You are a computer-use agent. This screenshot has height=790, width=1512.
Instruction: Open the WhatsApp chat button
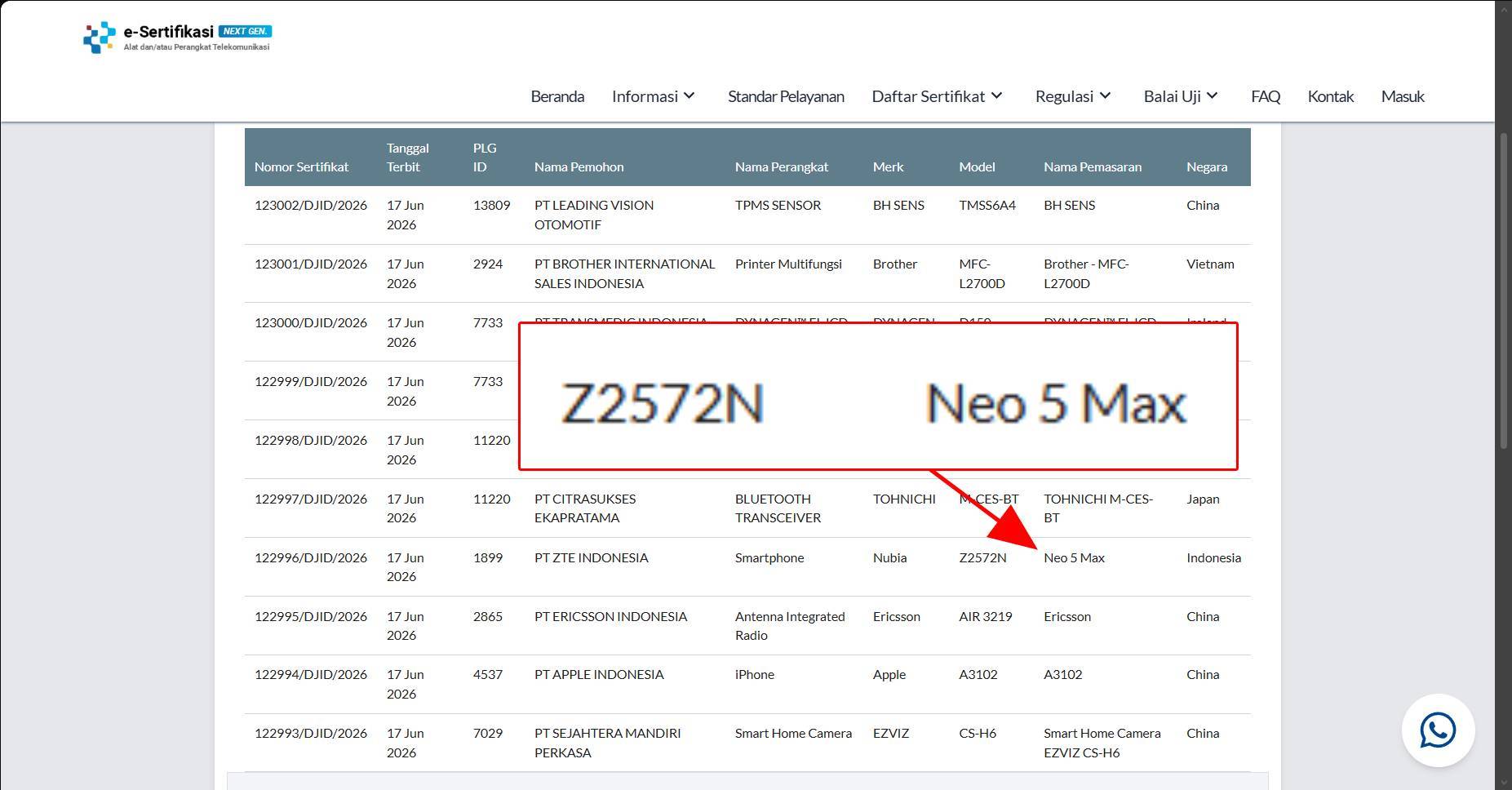1438,730
